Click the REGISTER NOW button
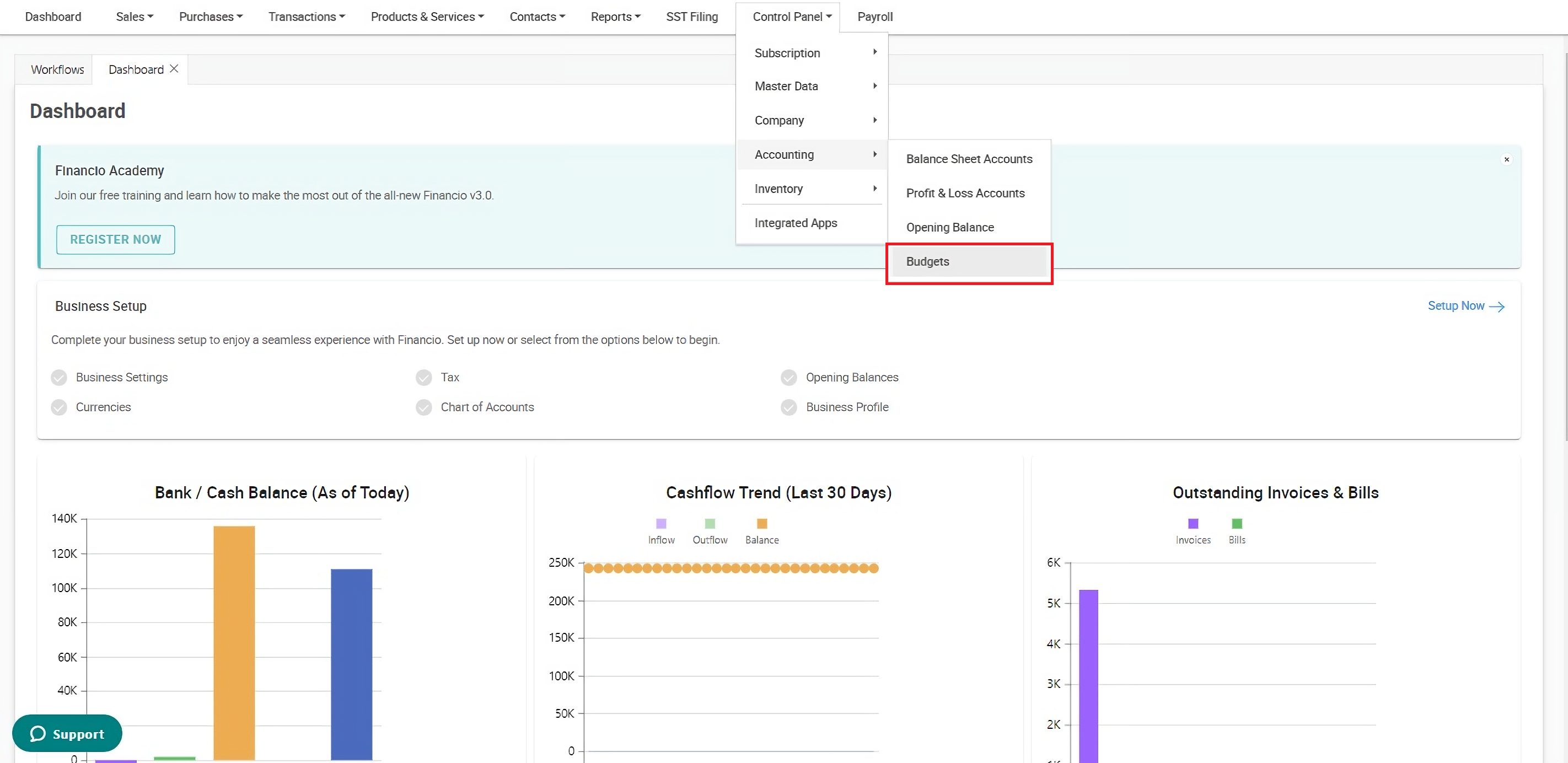This screenshot has height=763, width=1568. (116, 240)
